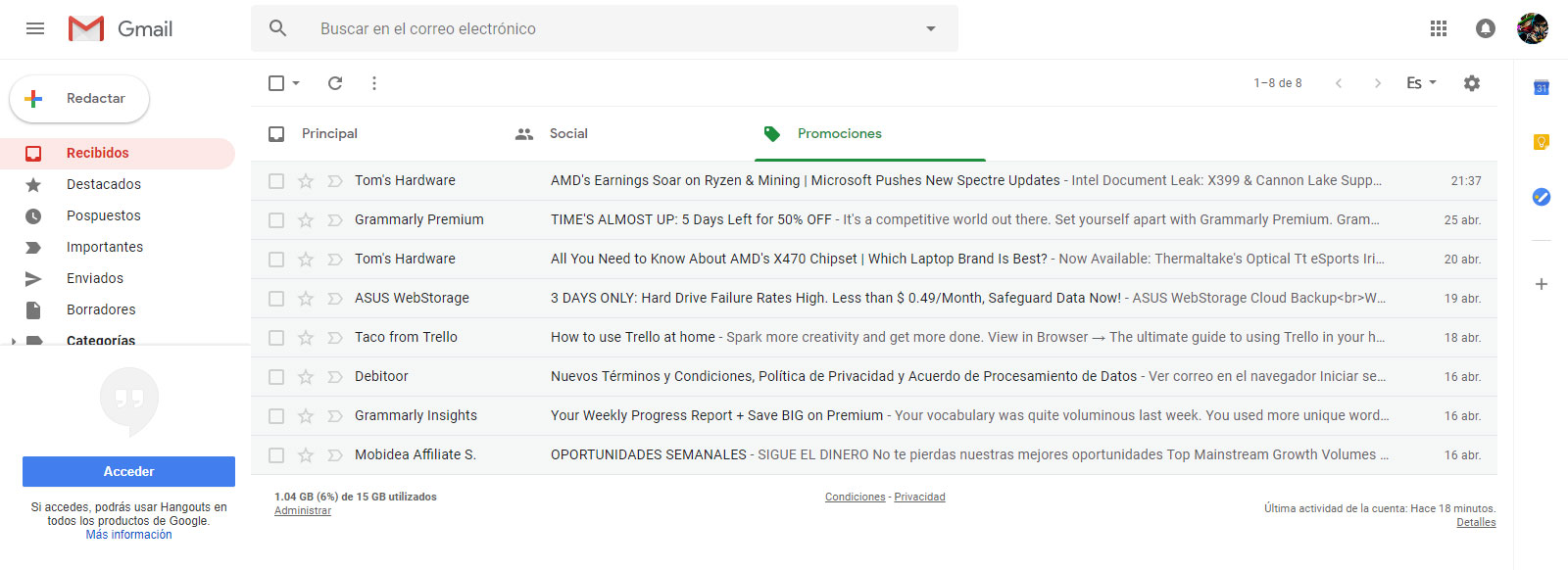Image resolution: width=1568 pixels, height=570 pixels.
Task: Select the Promociones tab
Action: 870,134
